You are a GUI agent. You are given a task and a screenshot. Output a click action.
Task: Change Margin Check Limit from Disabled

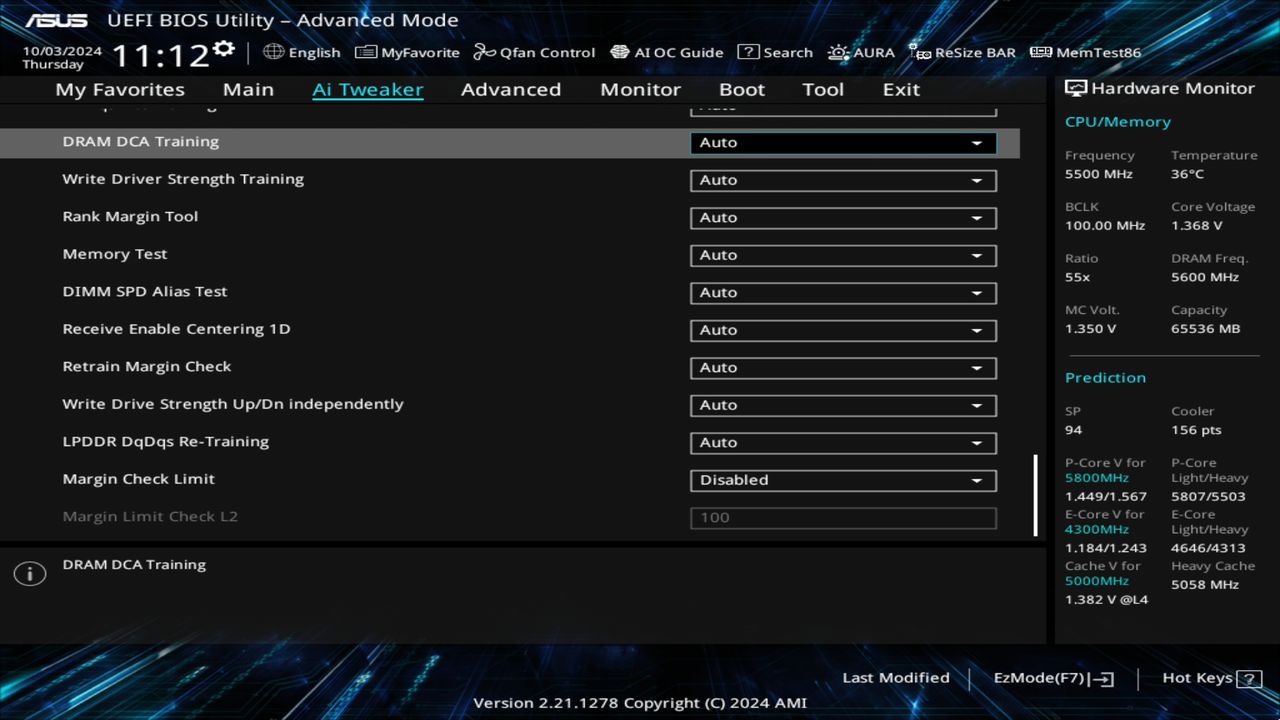tap(843, 480)
